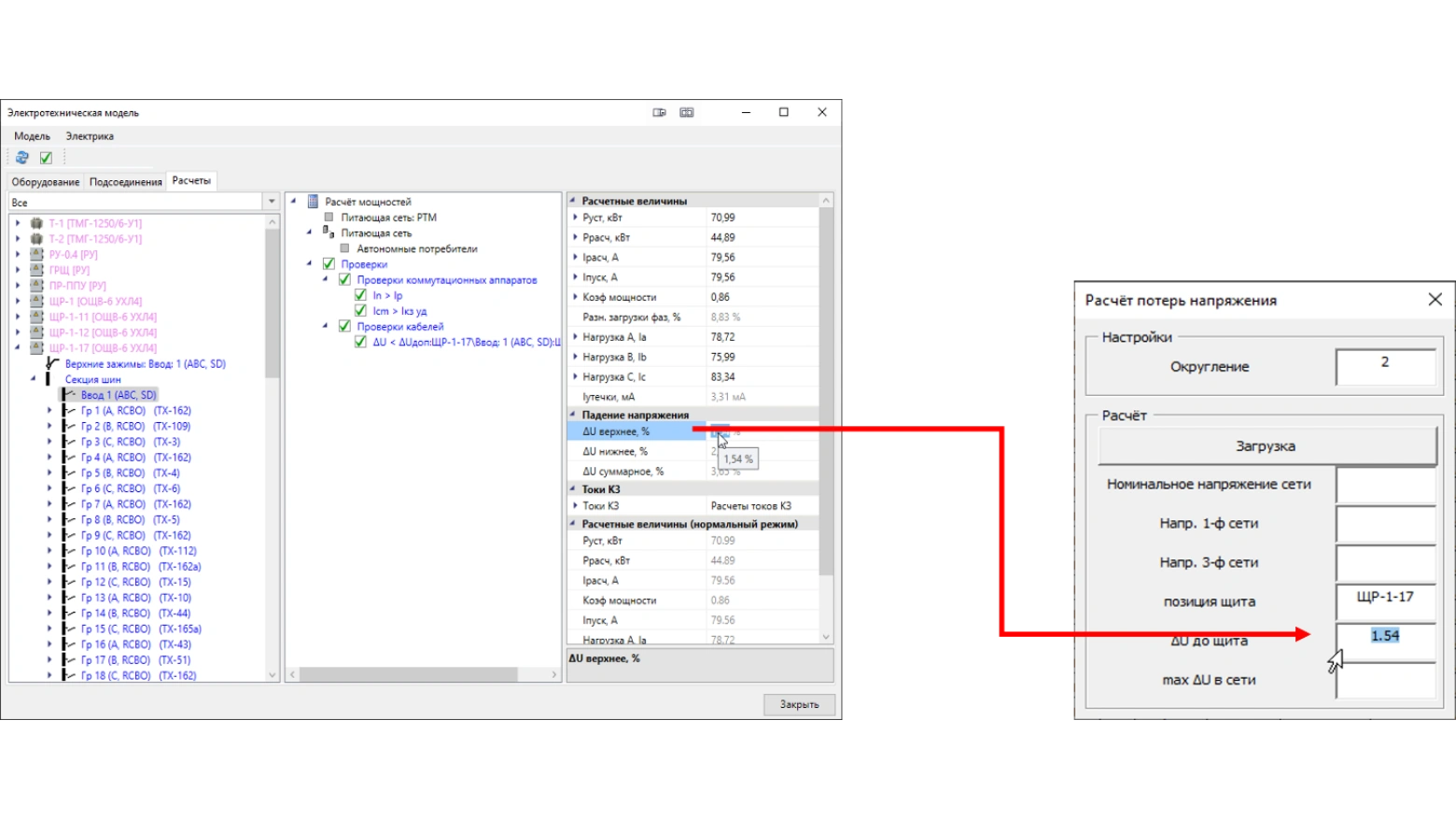Image resolution: width=1456 pixels, height=819 pixels.
Task: Click the Верхние зажимы breaker icon
Action: click(x=52, y=364)
